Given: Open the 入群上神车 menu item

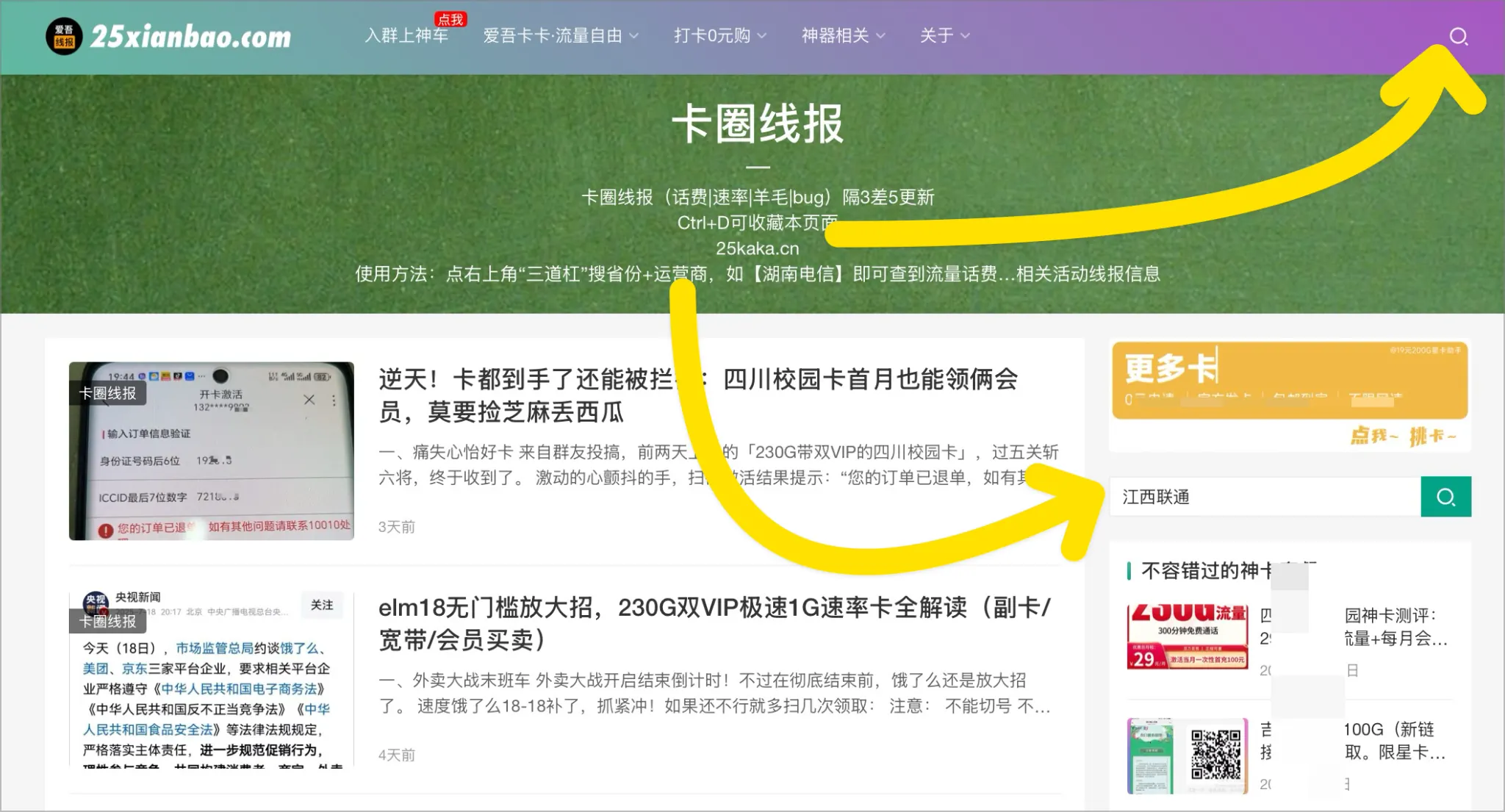Looking at the screenshot, I should tap(406, 35).
